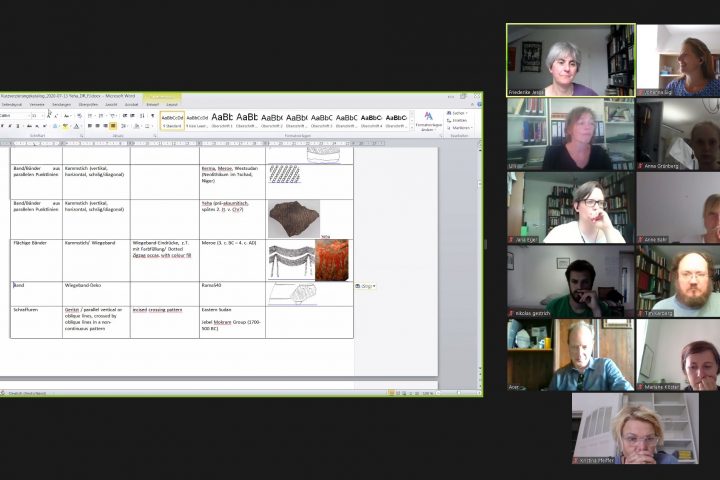This screenshot has width=720, height=480.
Task: Open the Verweise ribbon tab
Action: 37,105
